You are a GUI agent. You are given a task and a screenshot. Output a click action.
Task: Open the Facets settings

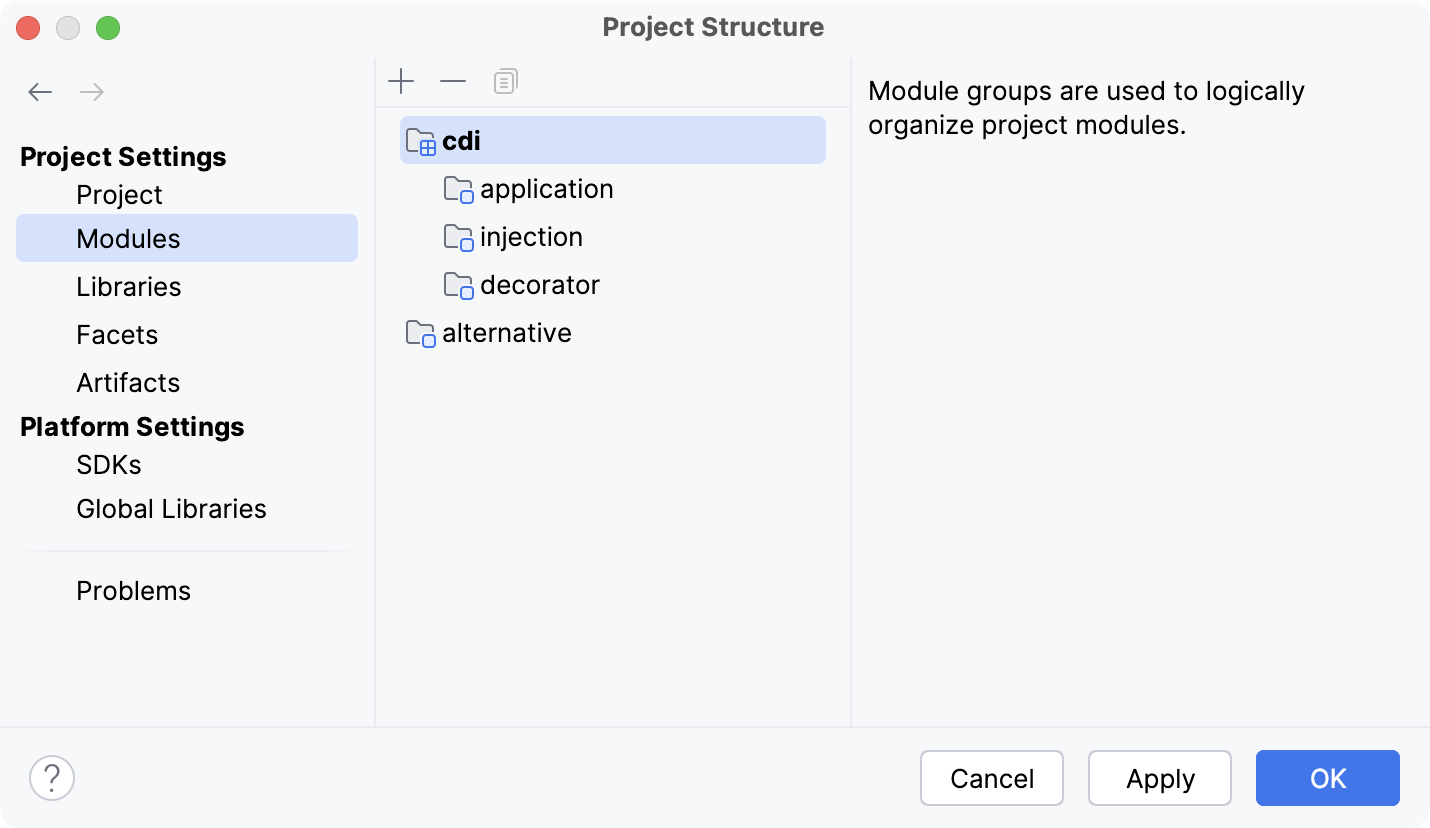tap(117, 334)
